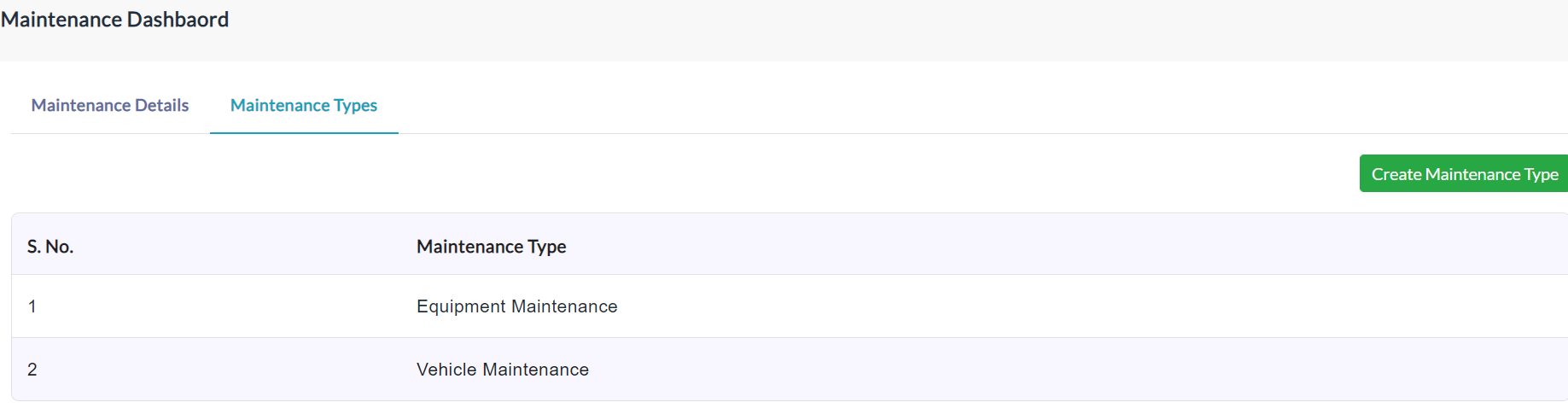Click the Create Maintenance Type button

click(1464, 173)
